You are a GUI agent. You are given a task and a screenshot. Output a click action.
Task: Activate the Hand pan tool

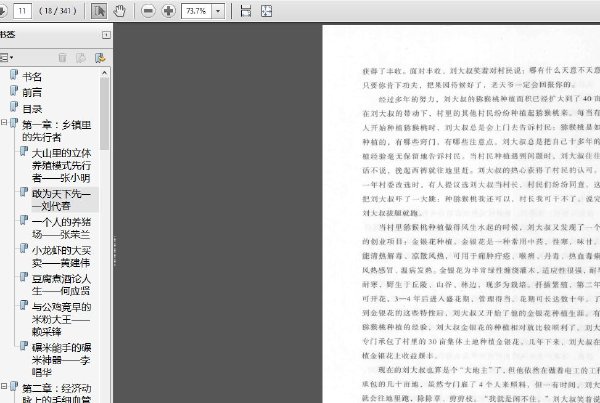[x=119, y=11]
